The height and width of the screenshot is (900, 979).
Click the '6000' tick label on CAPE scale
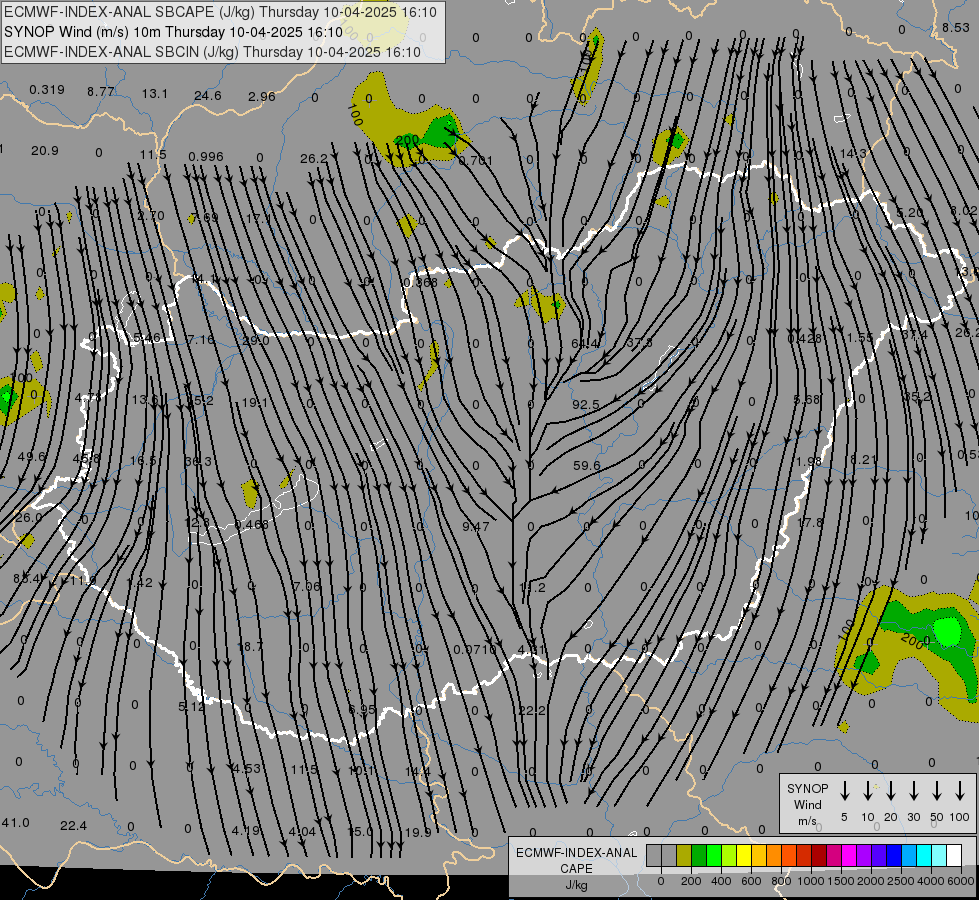point(960,881)
